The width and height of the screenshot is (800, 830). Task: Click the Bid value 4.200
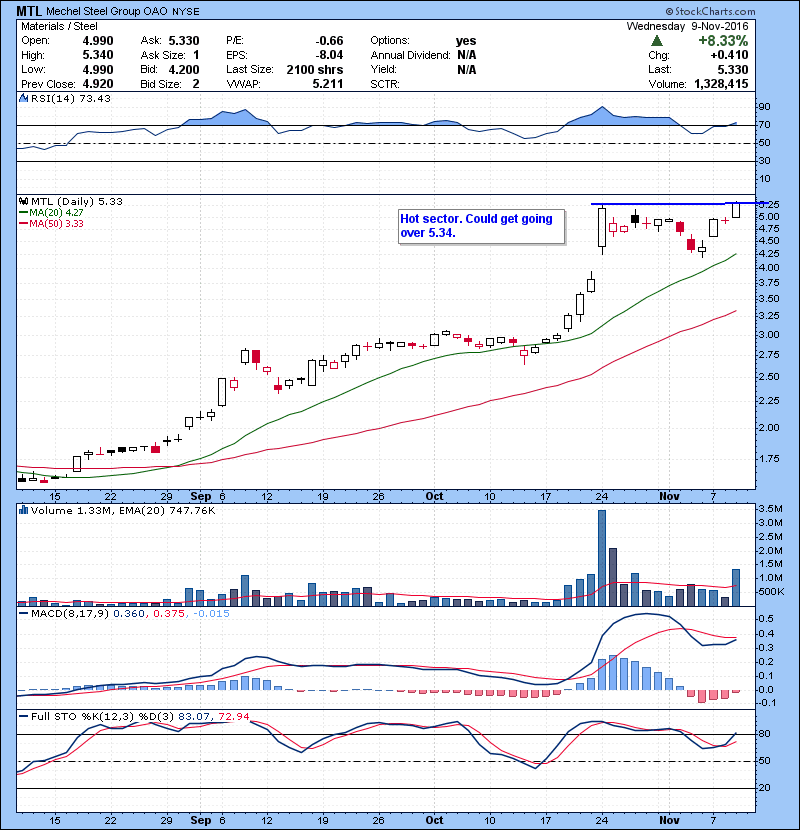(184, 69)
